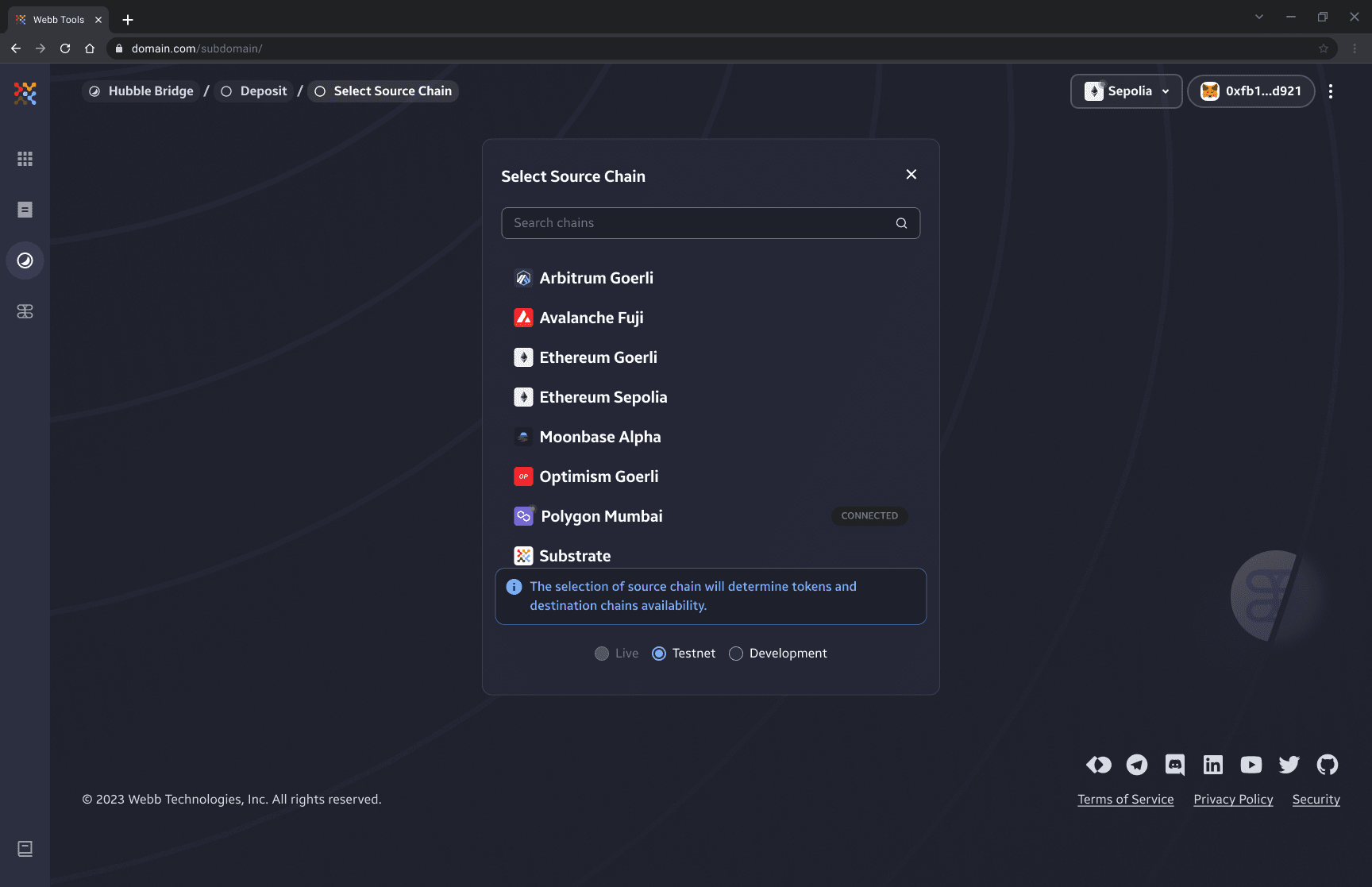Choose Moonbase Alpha chain
Viewport: 1372px width, 887px height.
coord(711,437)
